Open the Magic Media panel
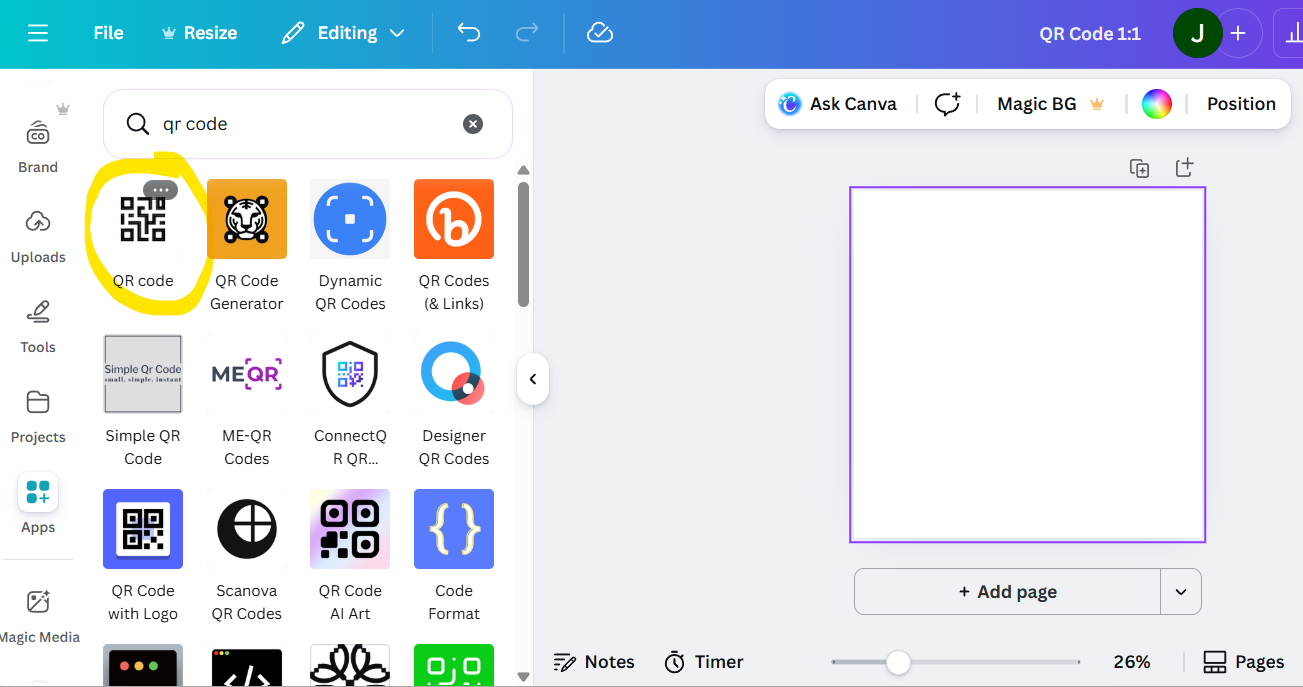The height and width of the screenshot is (687, 1303). [x=40, y=612]
